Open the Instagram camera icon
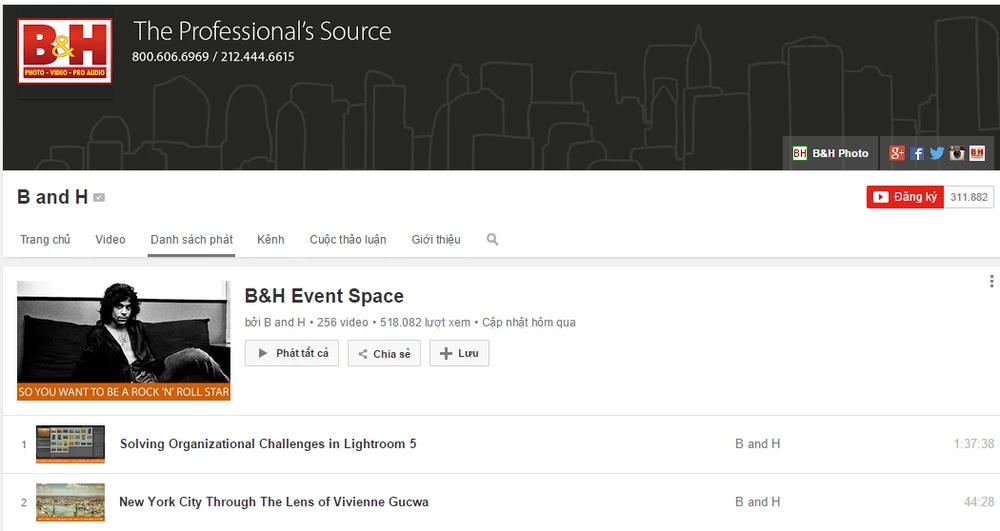Screen dimensions: 1000x531 point(957,153)
